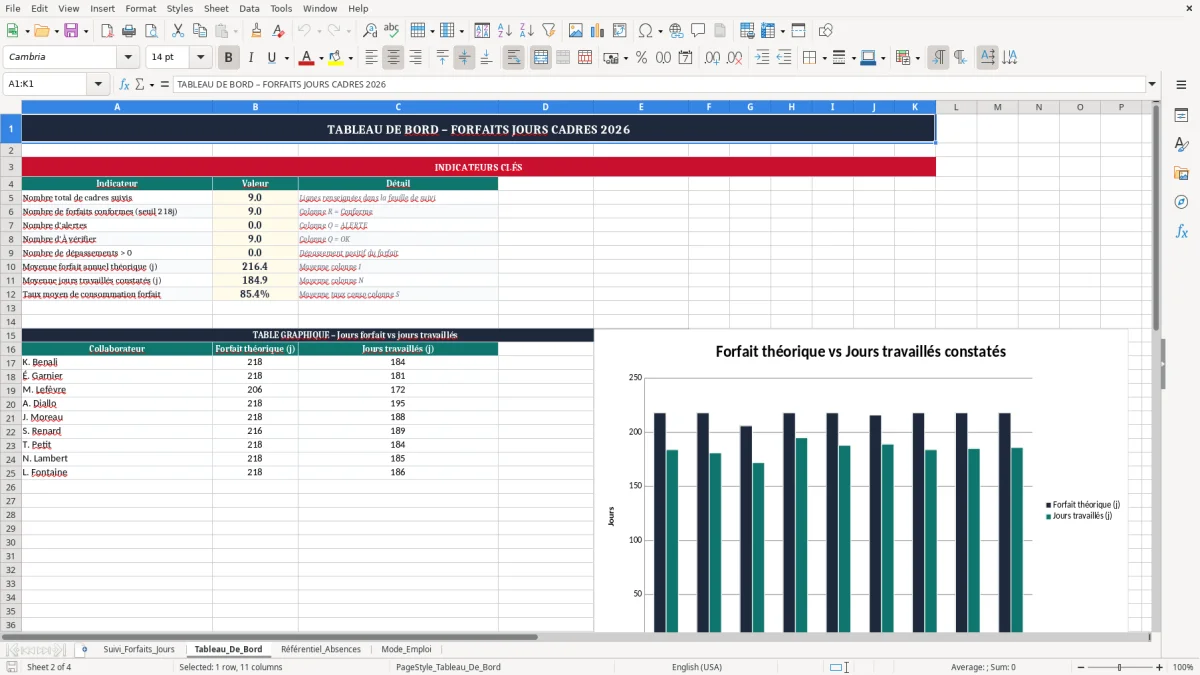Click the Insert Hyperlink globe icon

coord(677,31)
